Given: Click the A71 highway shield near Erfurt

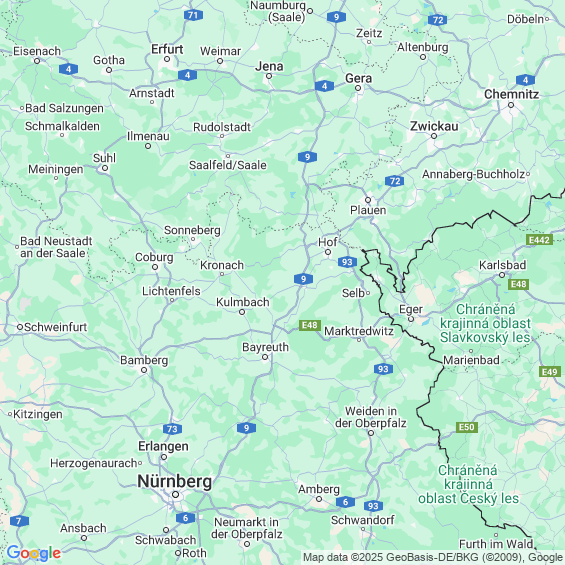Looking at the screenshot, I should [x=193, y=15].
